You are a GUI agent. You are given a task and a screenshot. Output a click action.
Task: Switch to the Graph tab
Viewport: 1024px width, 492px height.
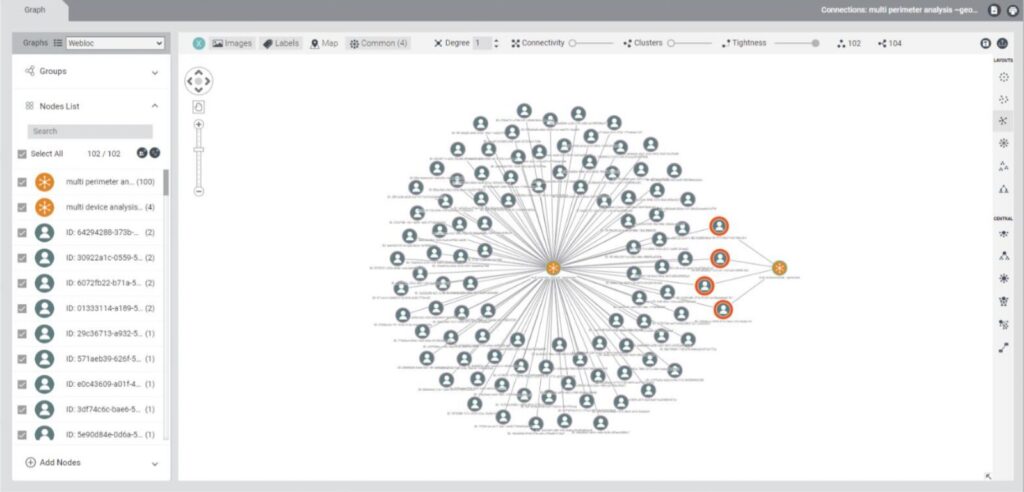pyautogui.click(x=35, y=10)
